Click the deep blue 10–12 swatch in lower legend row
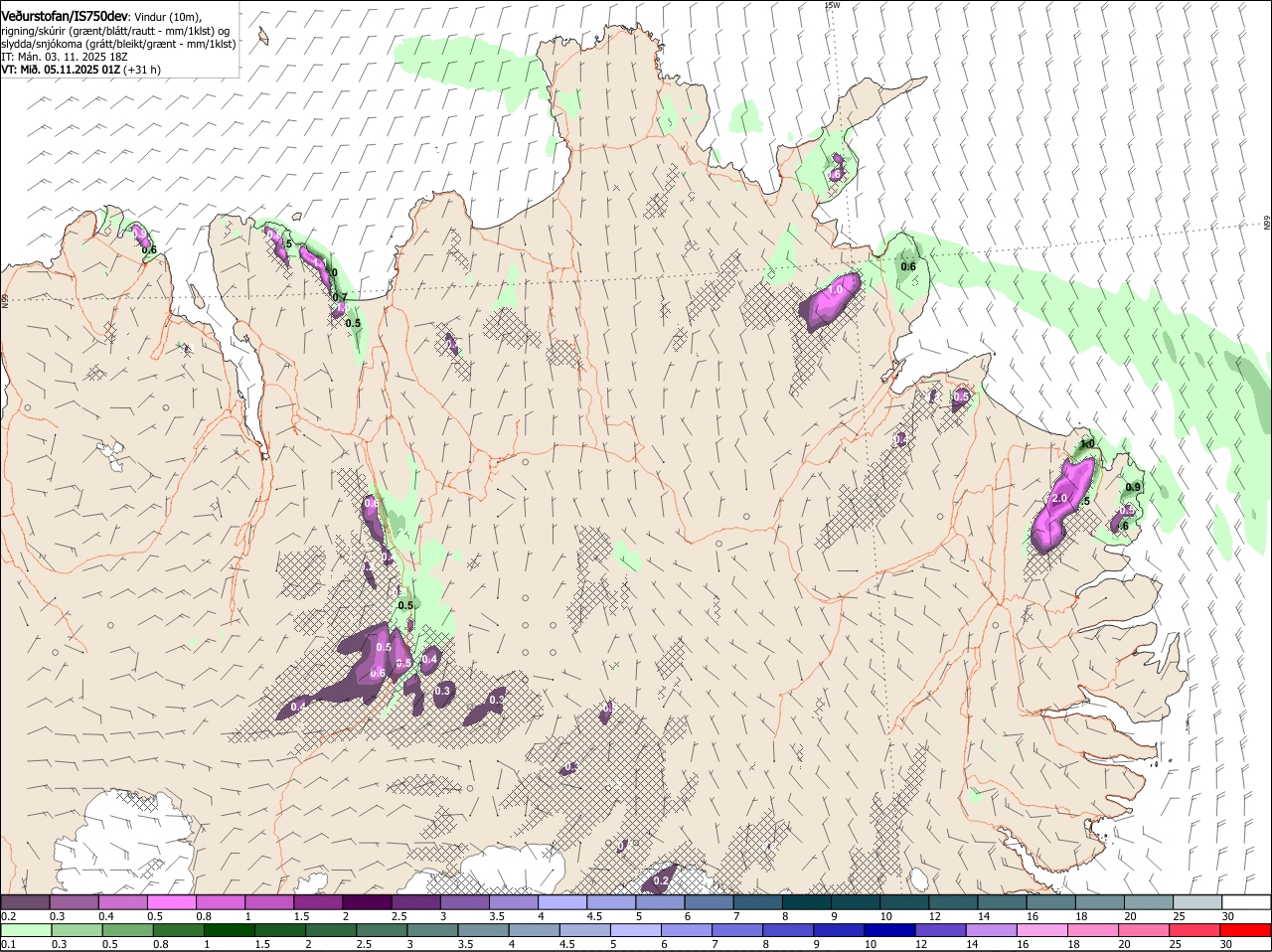 (x=888, y=930)
